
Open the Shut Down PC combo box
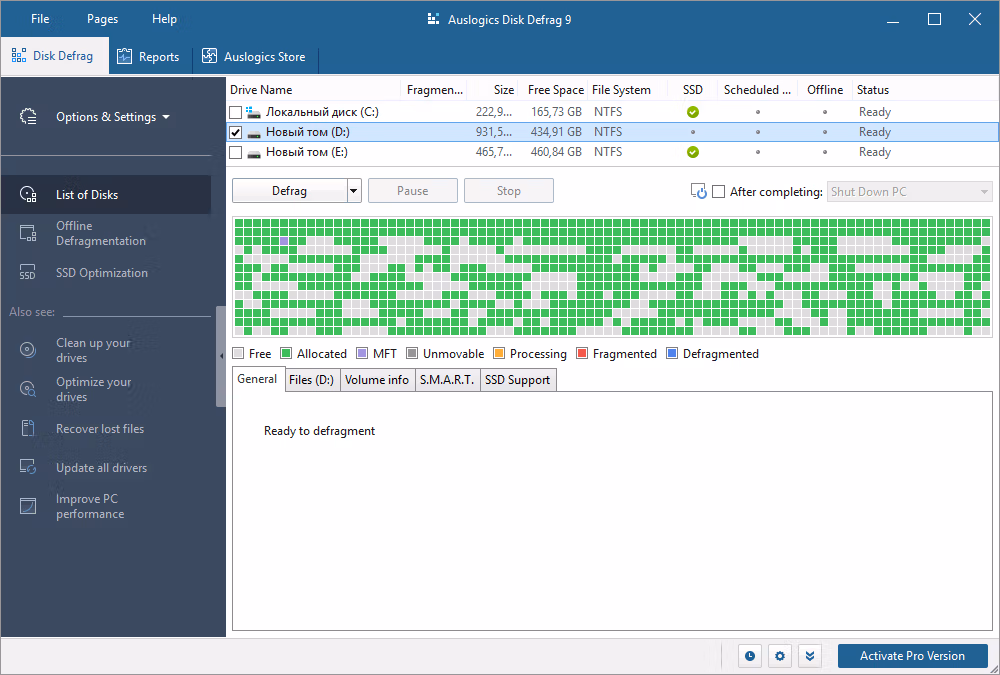[909, 191]
